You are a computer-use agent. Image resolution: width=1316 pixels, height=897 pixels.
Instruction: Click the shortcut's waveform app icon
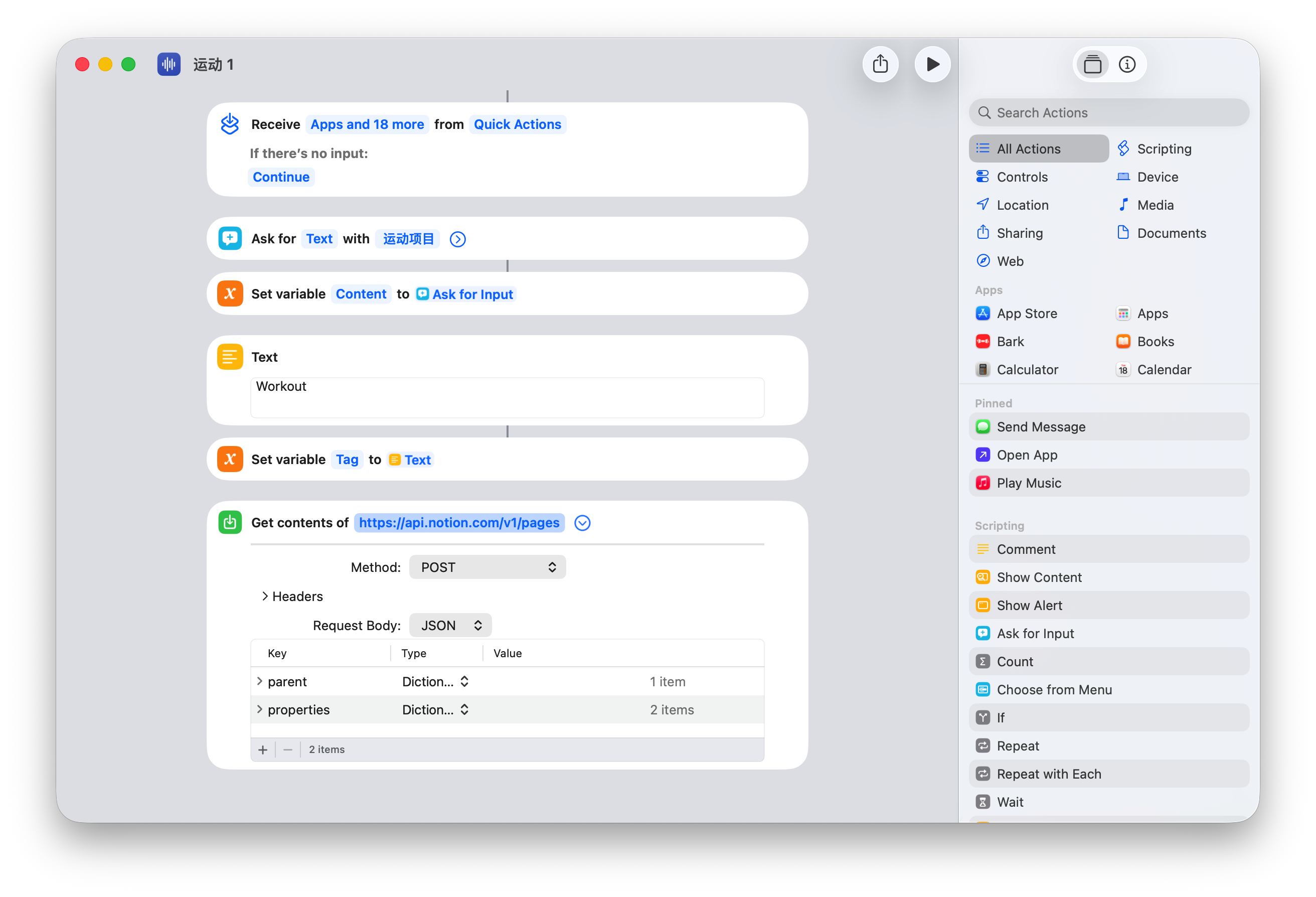[x=169, y=65]
